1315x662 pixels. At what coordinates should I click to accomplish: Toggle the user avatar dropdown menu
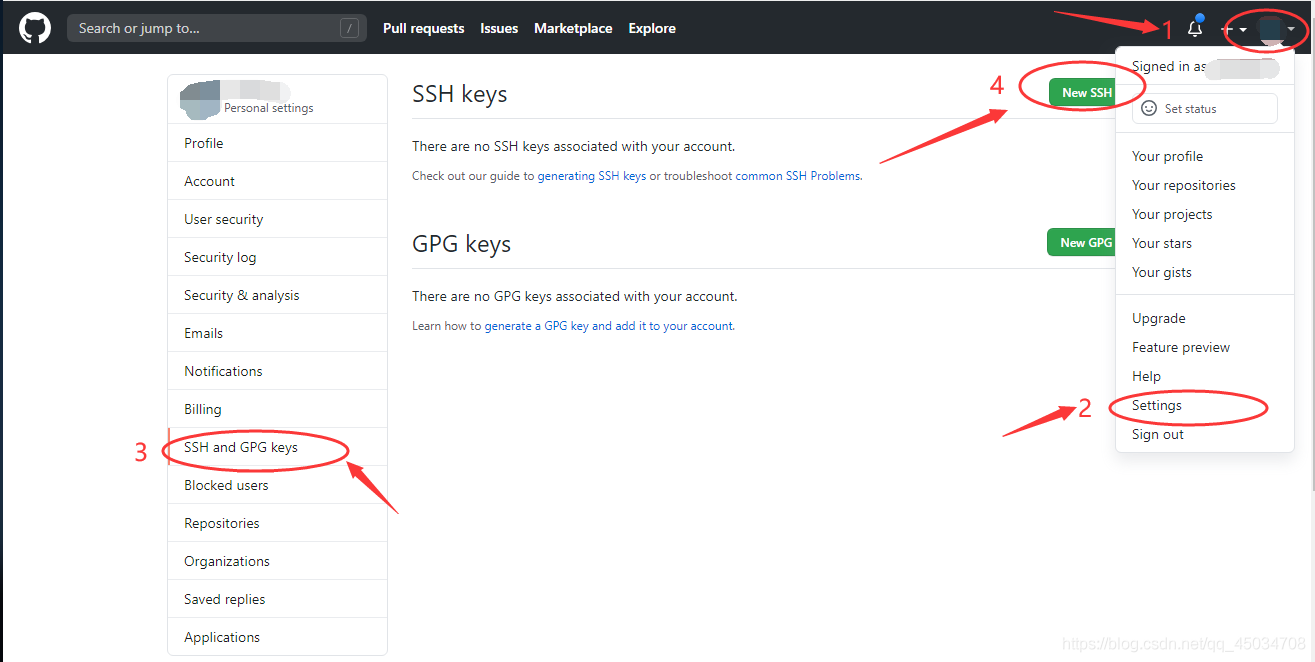pos(1276,29)
